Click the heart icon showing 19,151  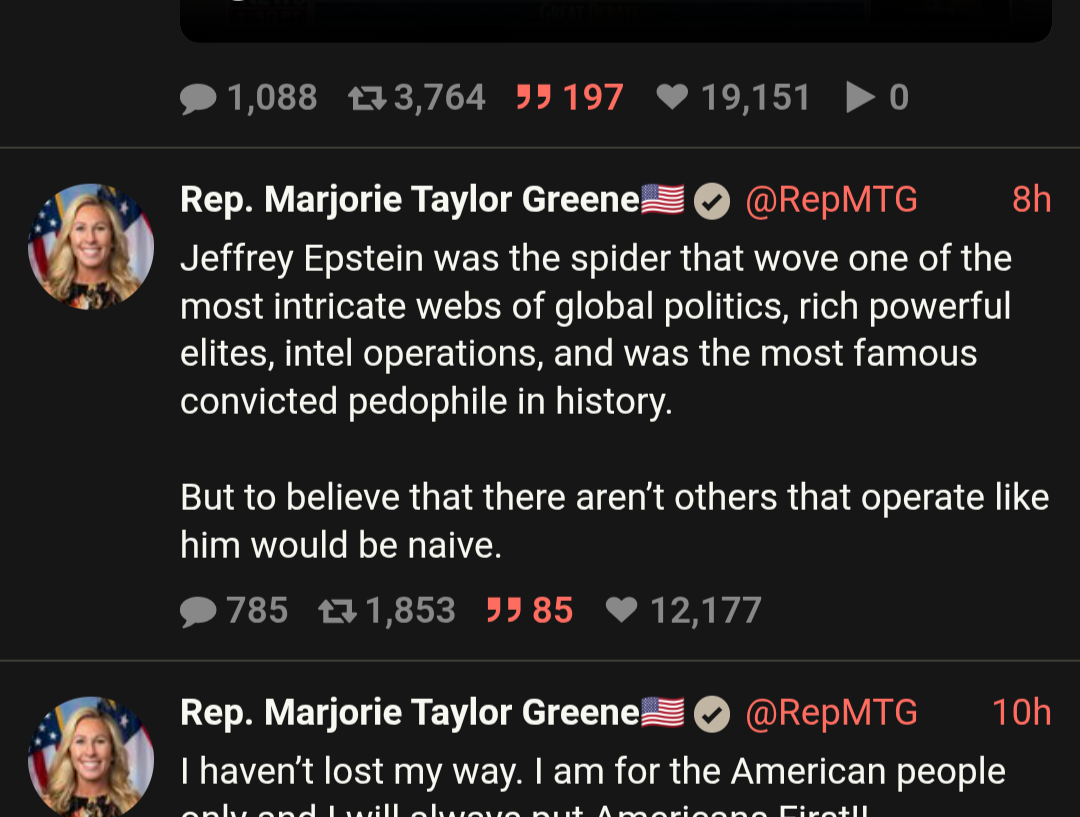pyautogui.click(x=672, y=98)
